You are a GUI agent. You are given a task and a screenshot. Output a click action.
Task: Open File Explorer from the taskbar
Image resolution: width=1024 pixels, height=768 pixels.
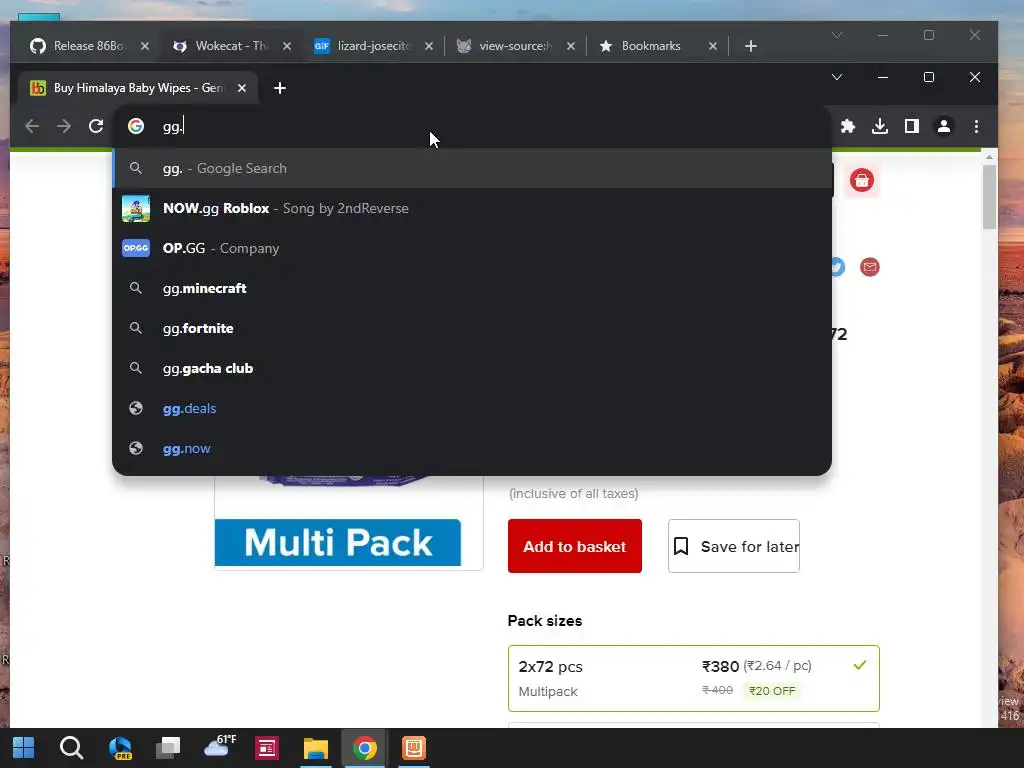tap(315, 748)
